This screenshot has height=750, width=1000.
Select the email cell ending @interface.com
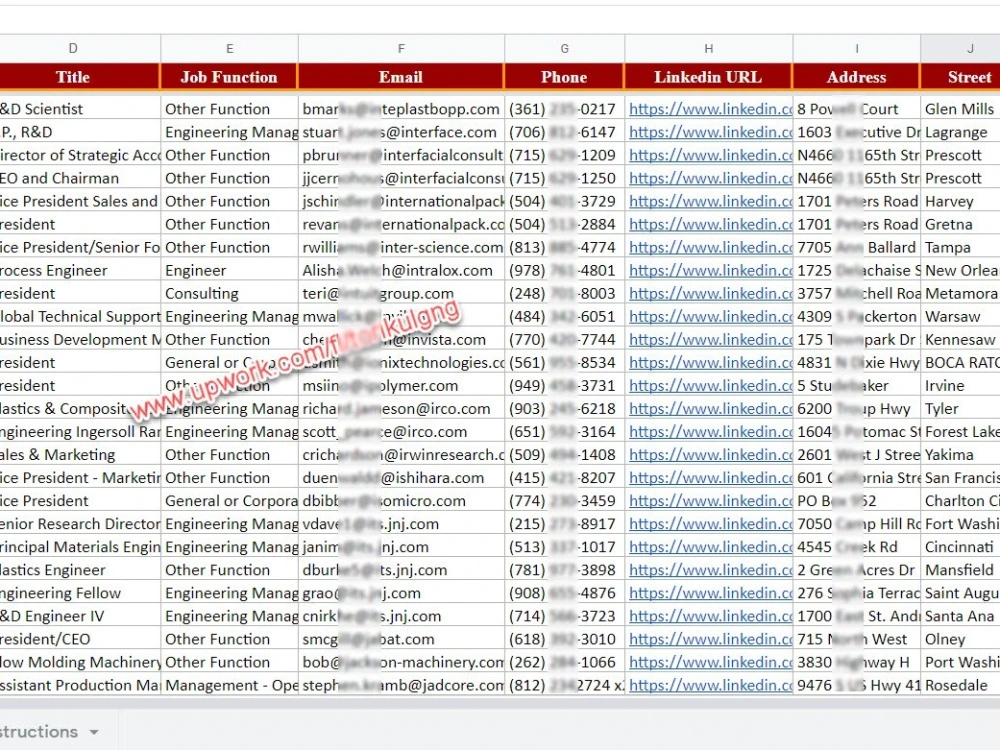pos(401,132)
